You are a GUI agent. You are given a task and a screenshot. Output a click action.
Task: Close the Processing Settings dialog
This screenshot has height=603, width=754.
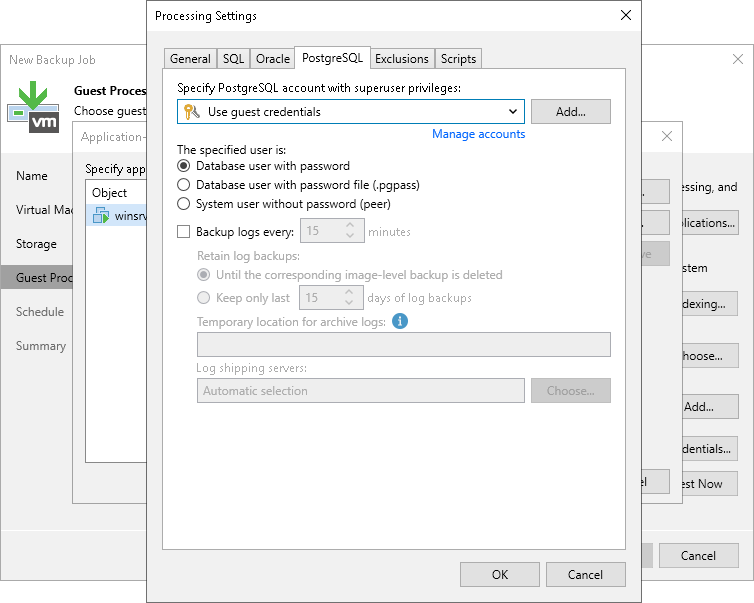pos(626,15)
